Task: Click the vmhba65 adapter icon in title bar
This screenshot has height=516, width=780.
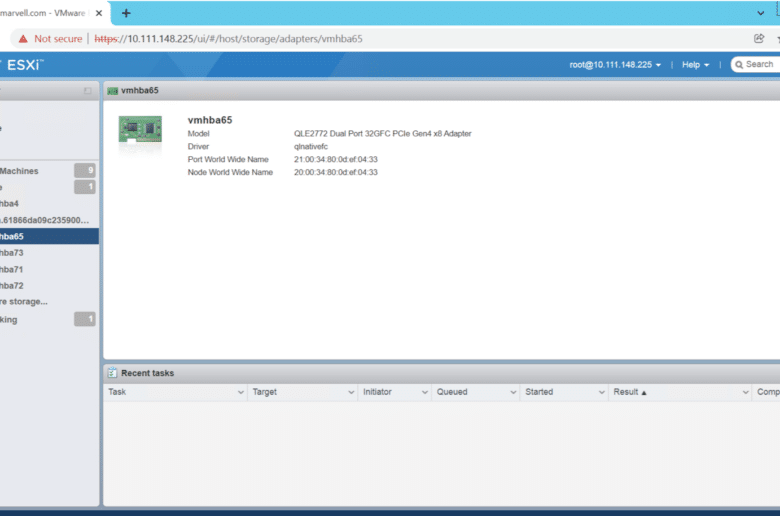Action: click(x=112, y=91)
